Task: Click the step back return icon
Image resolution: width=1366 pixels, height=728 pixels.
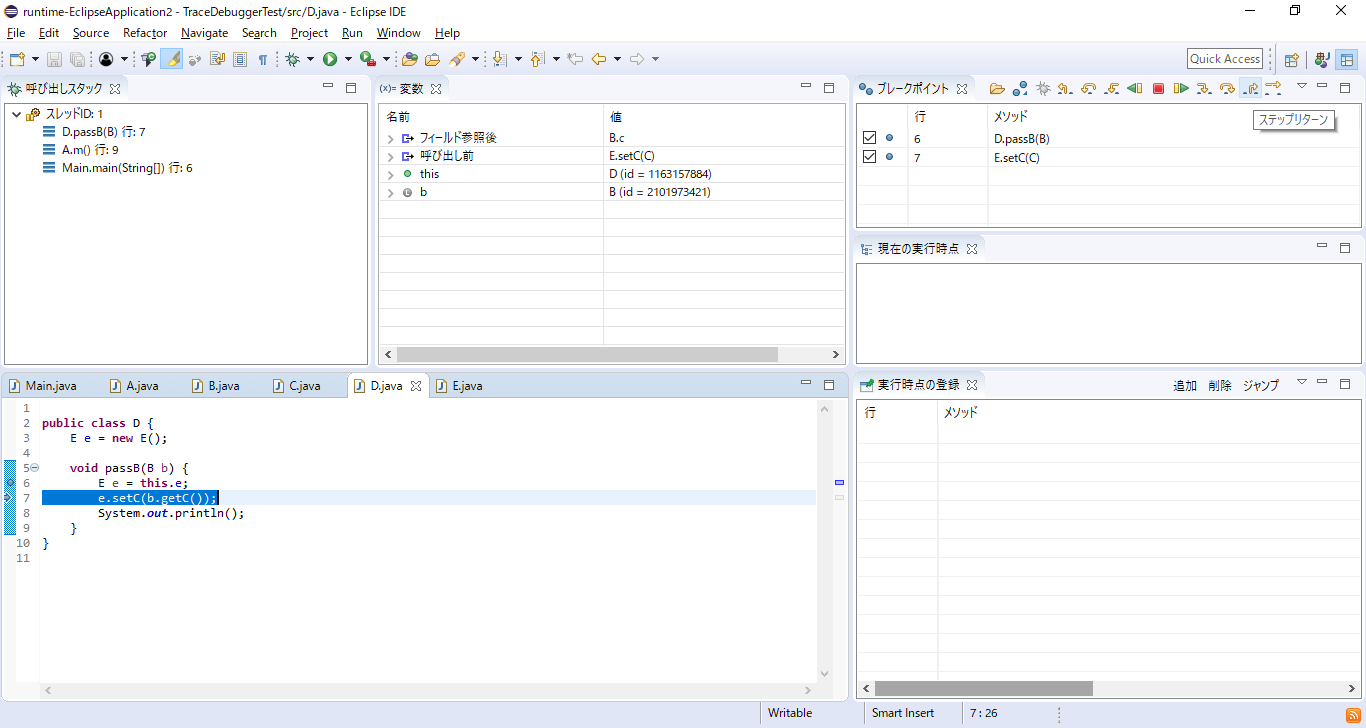Action: (x=1065, y=88)
